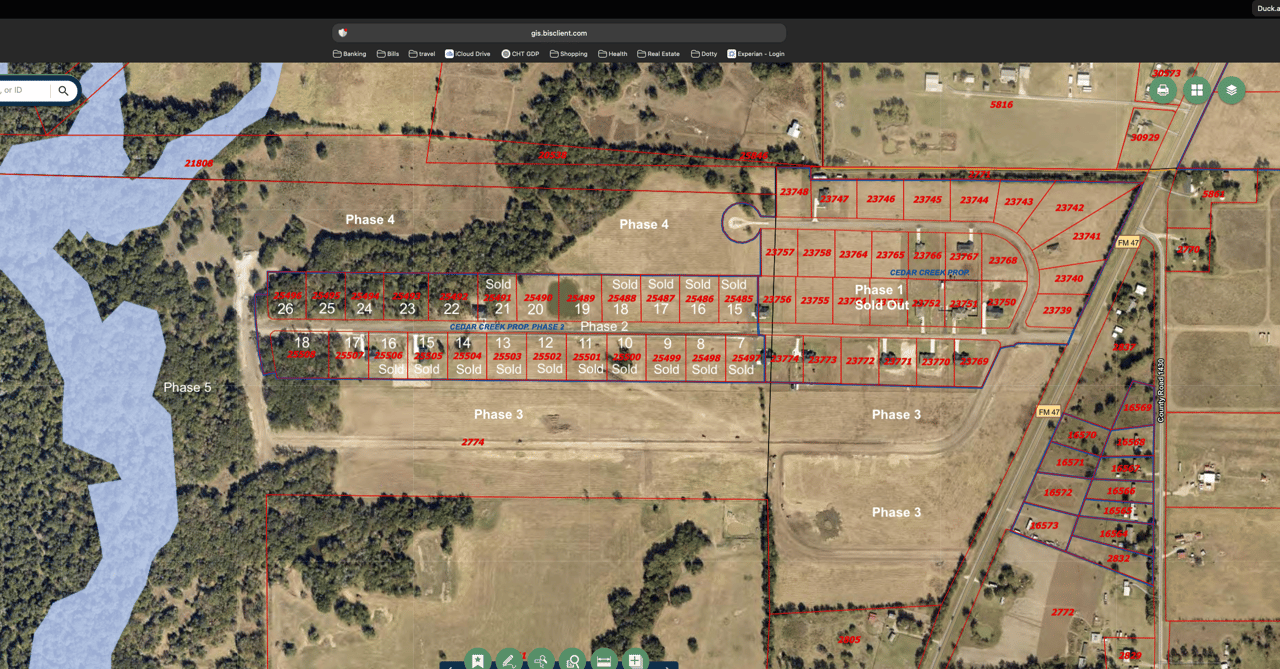Image resolution: width=1280 pixels, height=669 pixels.
Task: Select the measure ruler tool
Action: coord(604,660)
